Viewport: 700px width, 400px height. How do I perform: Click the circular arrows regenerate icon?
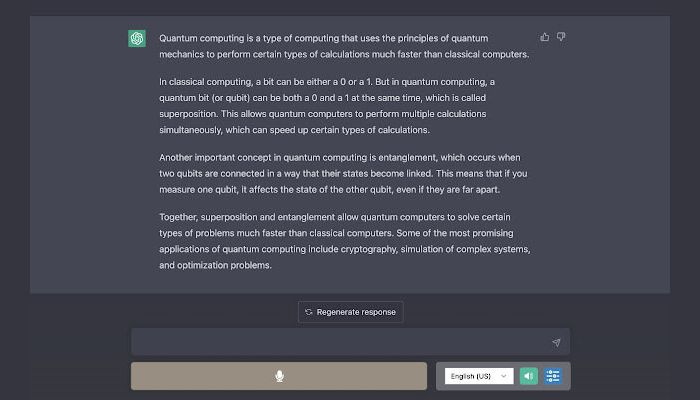pos(309,312)
